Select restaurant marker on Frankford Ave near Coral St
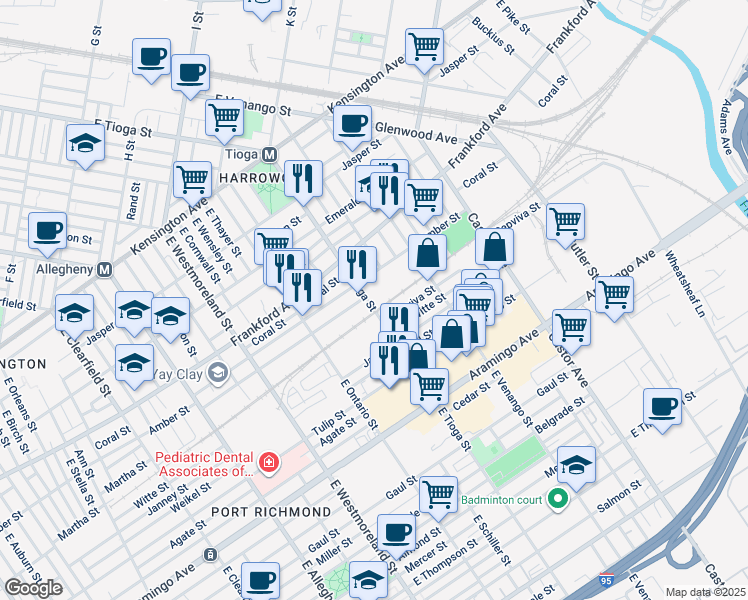This screenshot has height=600, width=748. click(x=302, y=291)
